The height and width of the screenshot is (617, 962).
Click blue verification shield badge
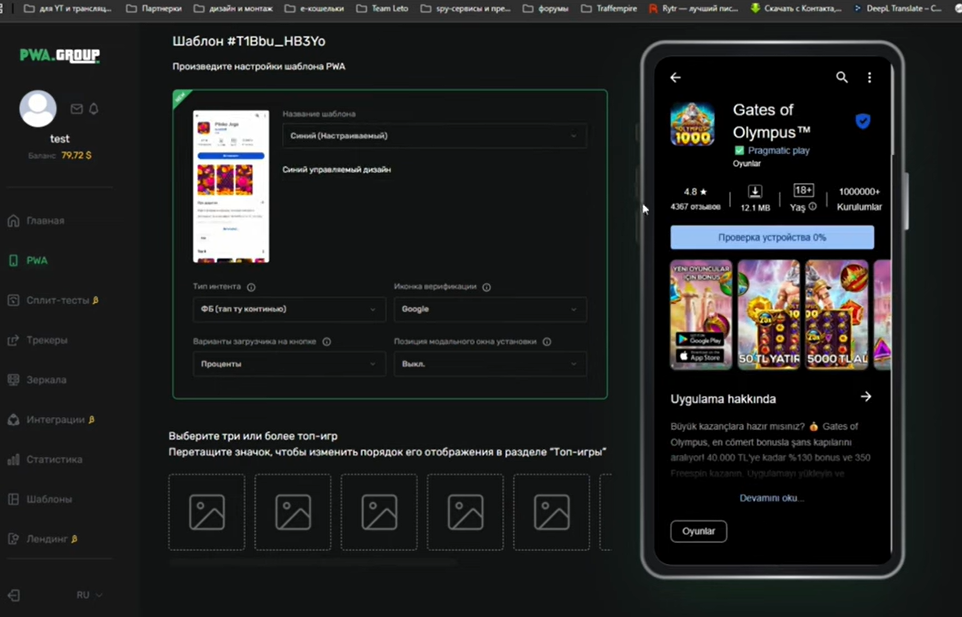[x=863, y=121]
